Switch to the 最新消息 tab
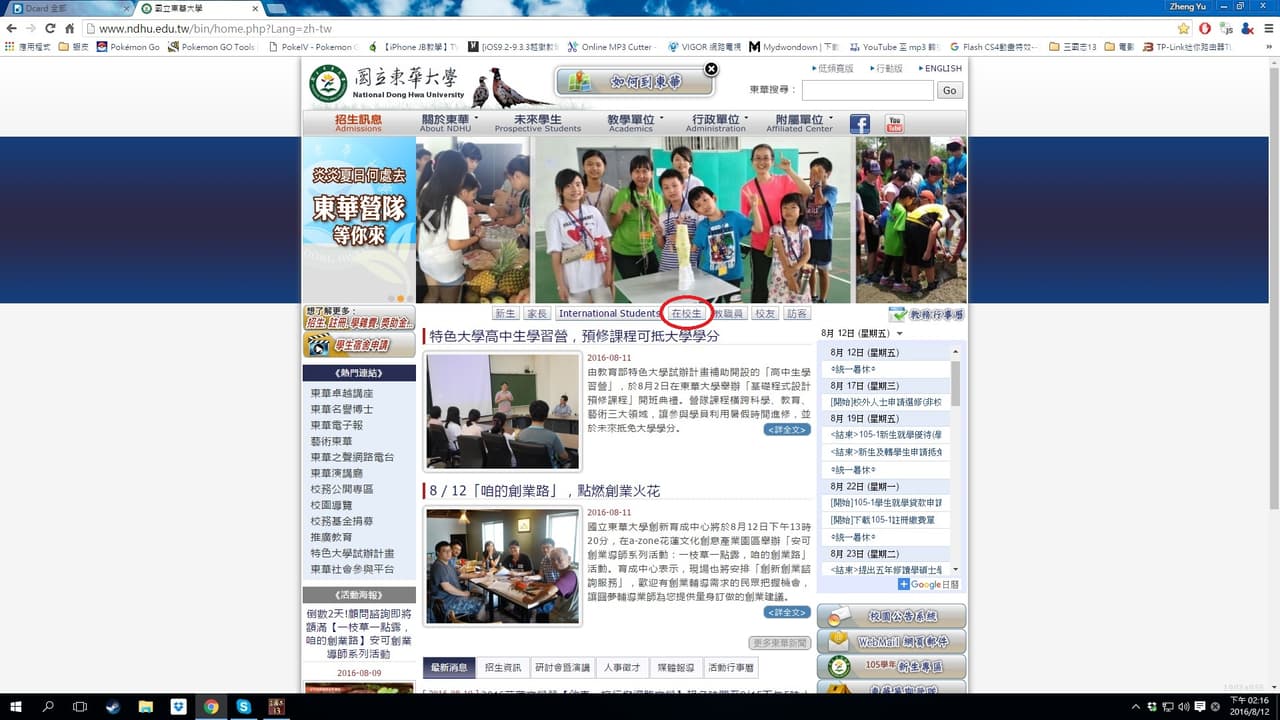The height and width of the screenshot is (720, 1280). pos(448,668)
